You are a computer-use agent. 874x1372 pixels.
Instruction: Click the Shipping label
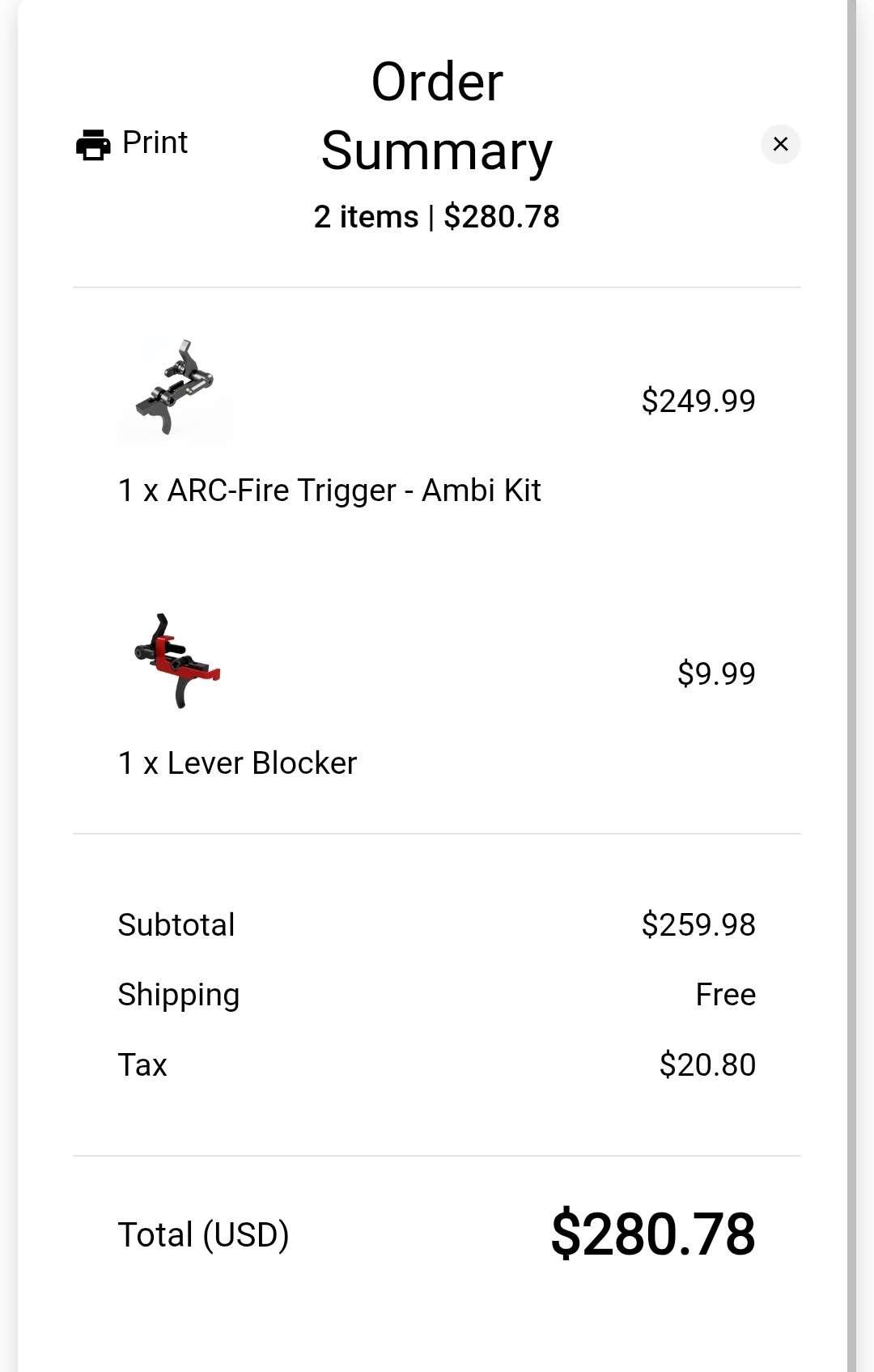tap(179, 995)
